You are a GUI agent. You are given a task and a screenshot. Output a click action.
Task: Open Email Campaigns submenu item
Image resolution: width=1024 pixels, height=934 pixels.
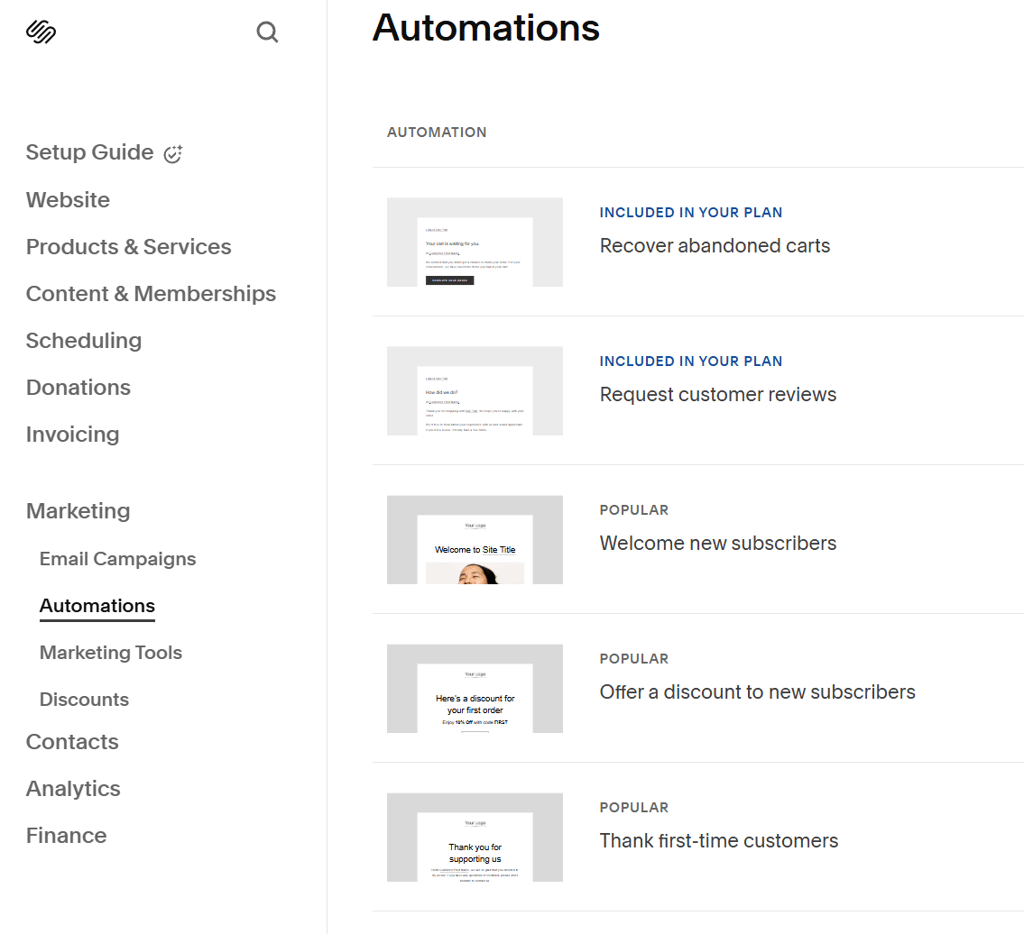[118, 559]
